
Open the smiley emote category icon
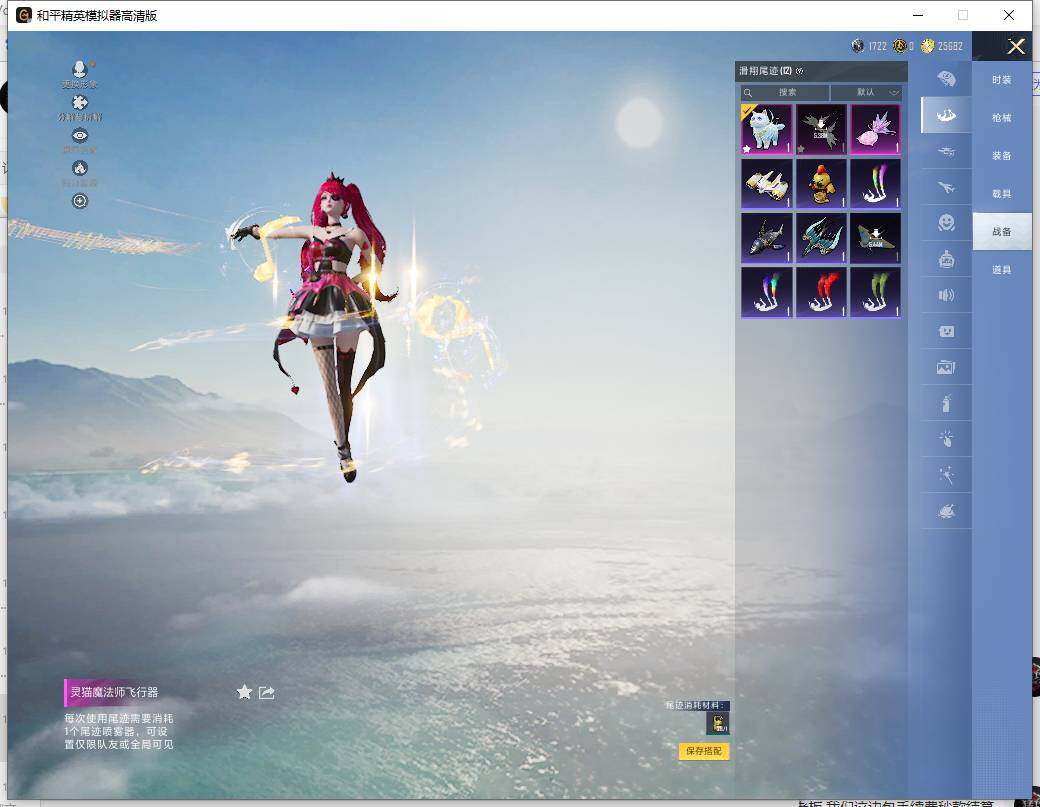(x=946, y=223)
